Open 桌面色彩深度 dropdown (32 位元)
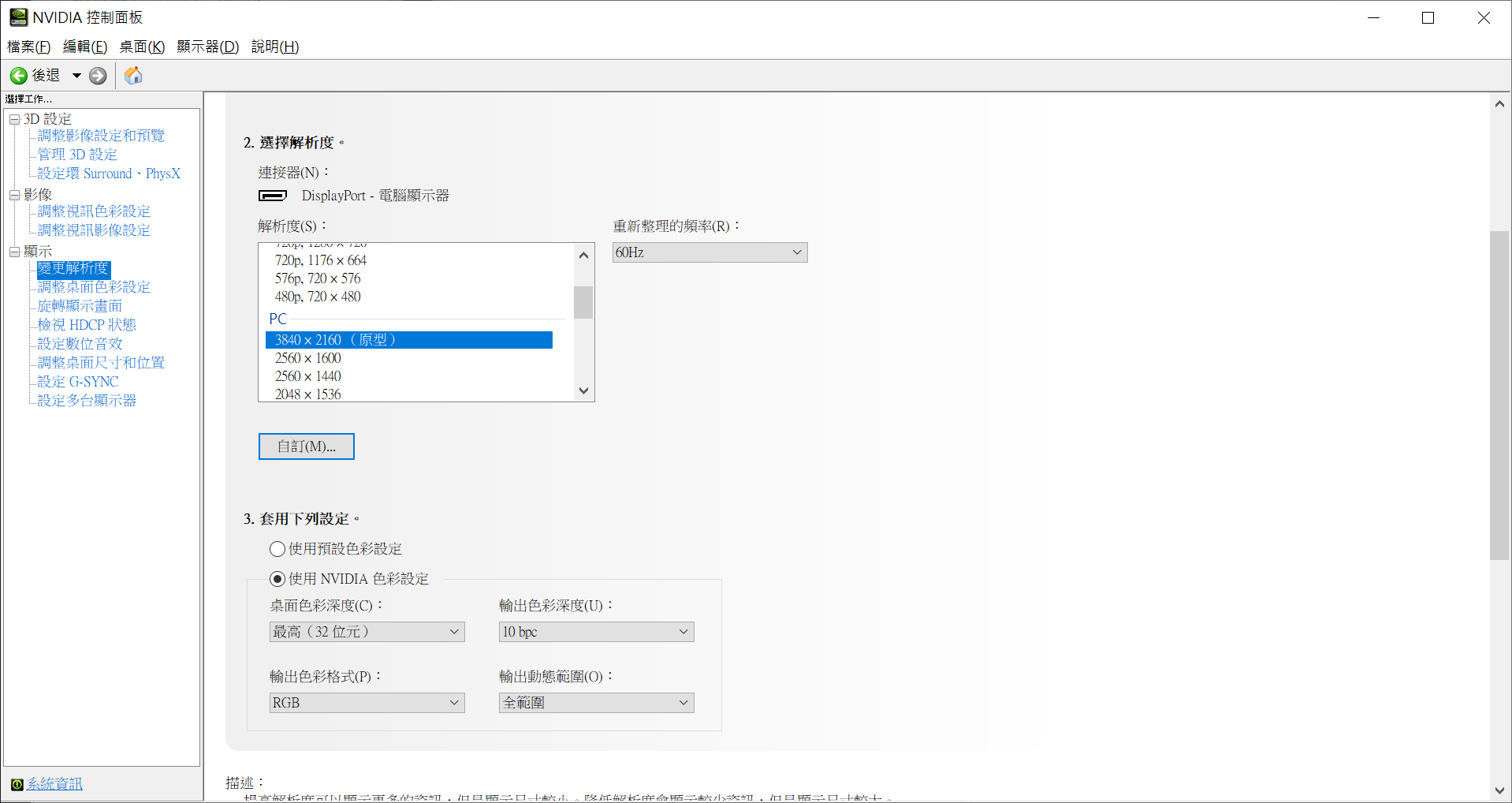The image size is (1512, 803). [367, 632]
